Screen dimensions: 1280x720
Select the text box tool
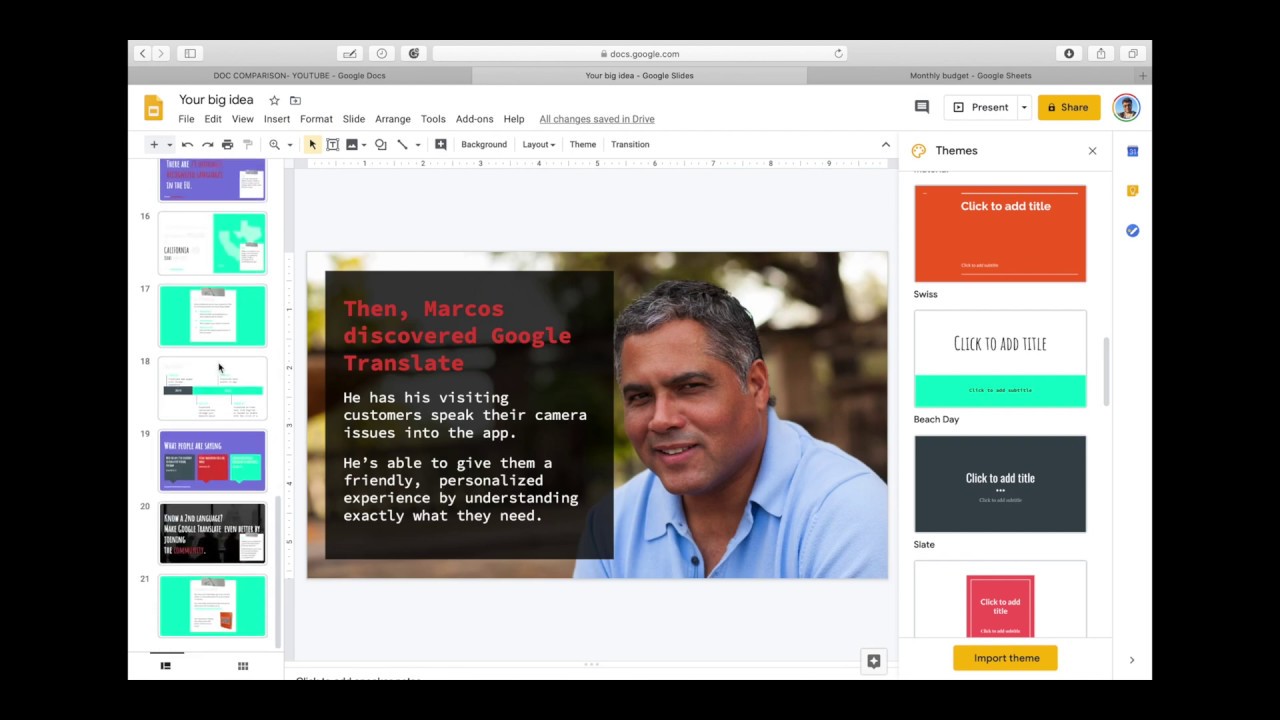tap(332, 144)
